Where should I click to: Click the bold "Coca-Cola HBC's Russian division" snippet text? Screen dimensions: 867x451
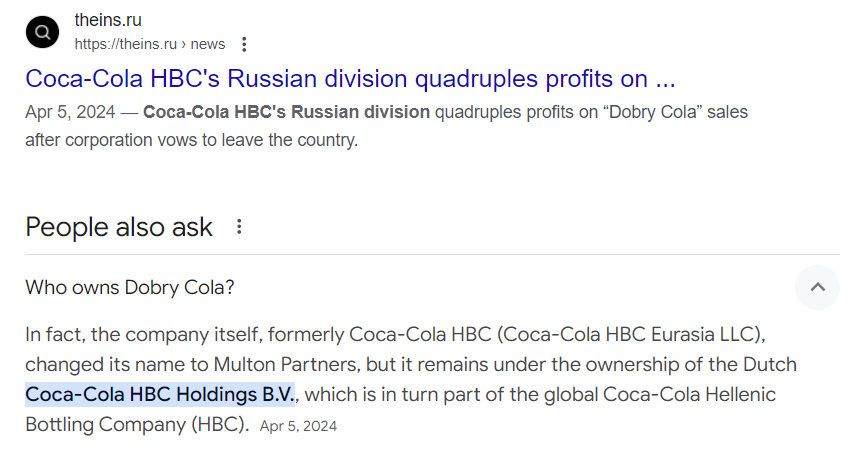pyautogui.click(x=287, y=111)
